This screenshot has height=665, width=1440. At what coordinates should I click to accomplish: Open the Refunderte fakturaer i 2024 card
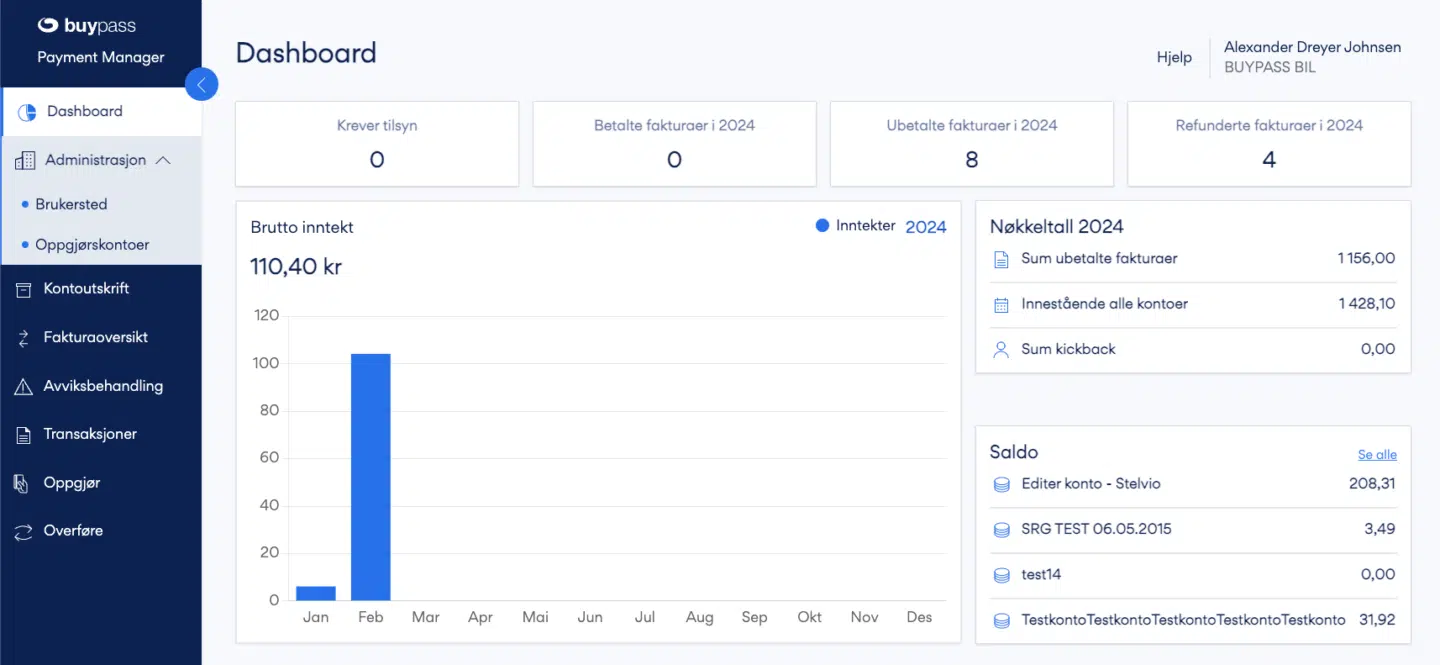point(1269,144)
